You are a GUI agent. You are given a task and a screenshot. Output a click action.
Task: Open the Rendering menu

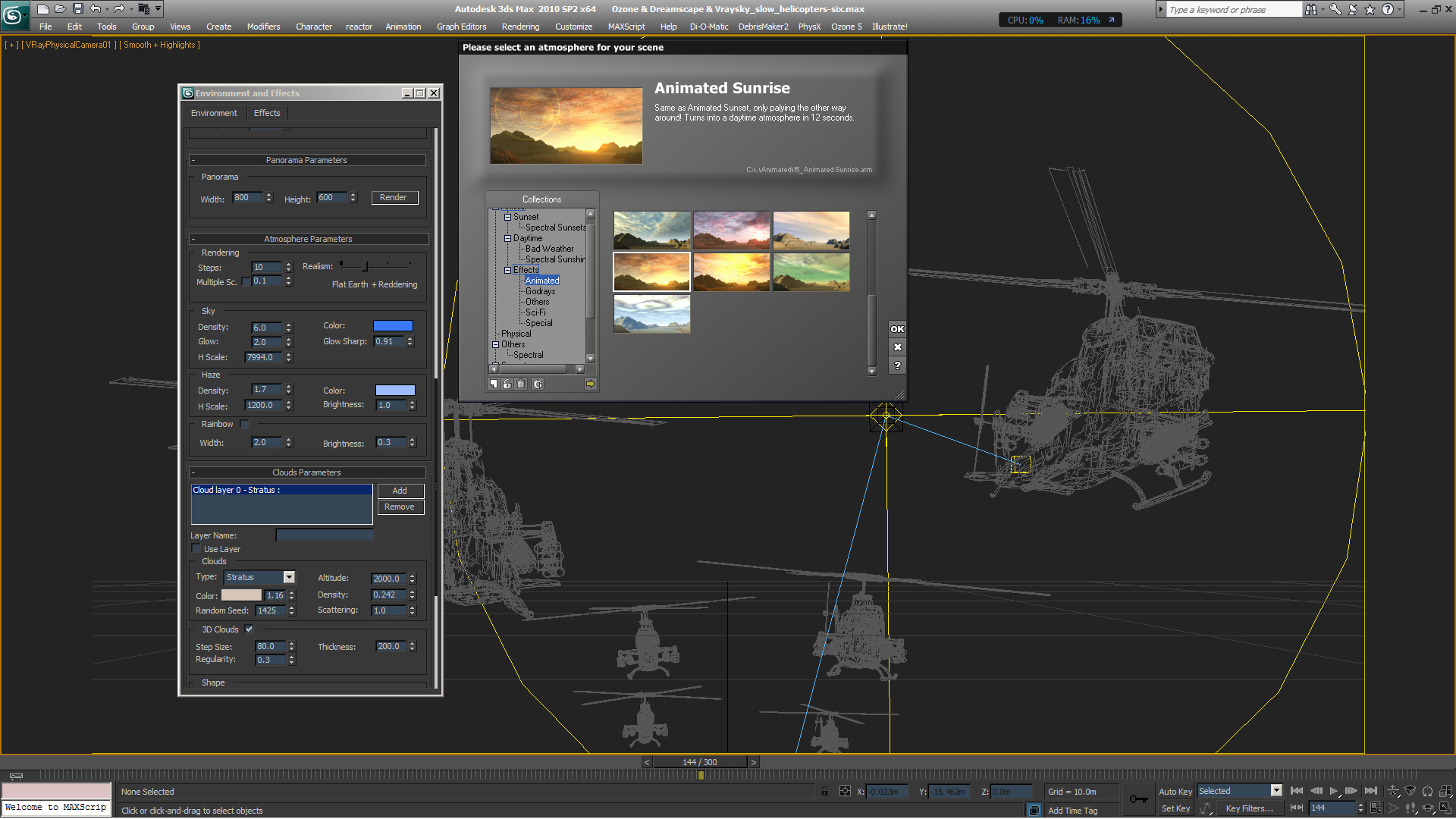click(520, 27)
